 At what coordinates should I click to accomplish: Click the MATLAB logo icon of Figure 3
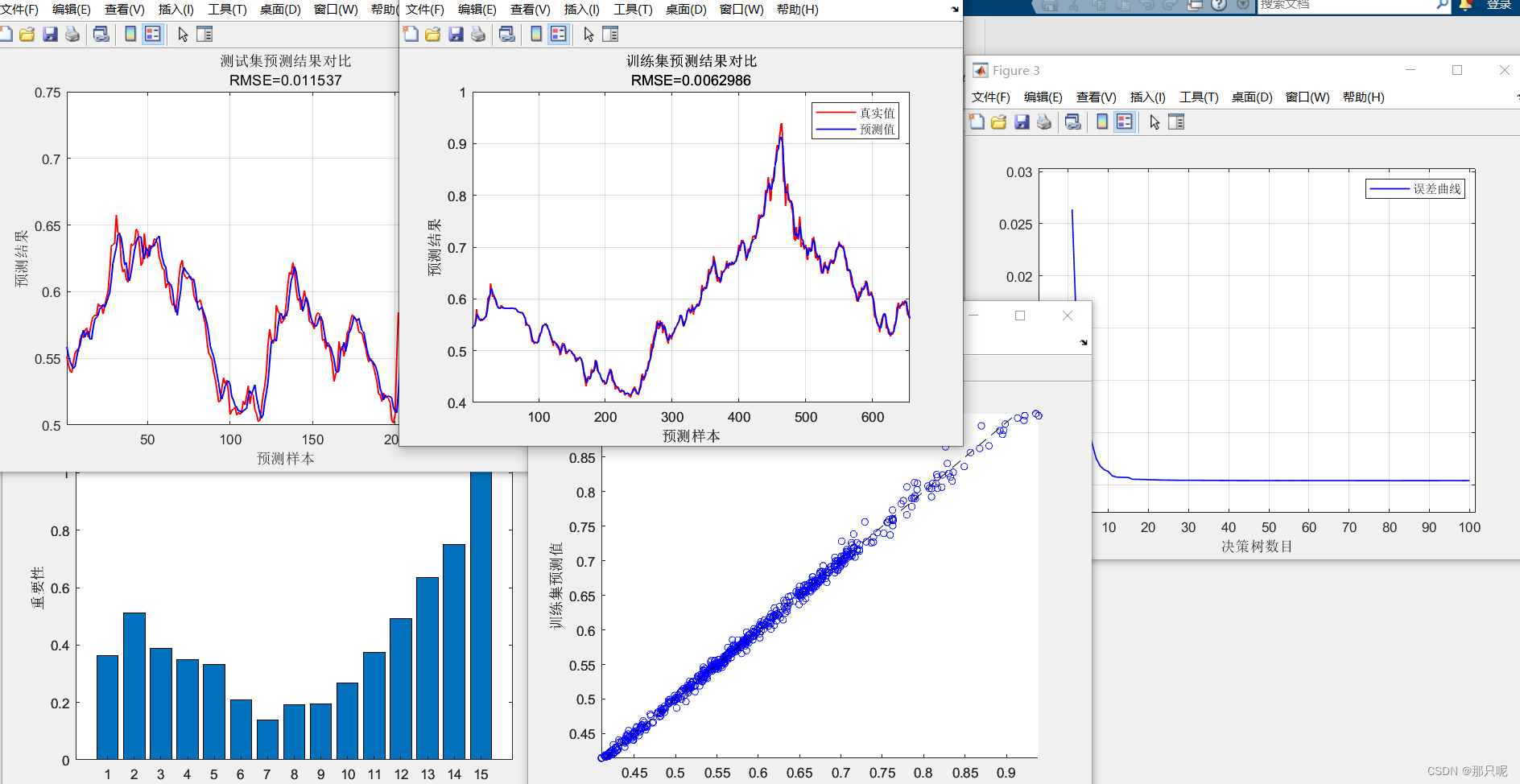980,70
